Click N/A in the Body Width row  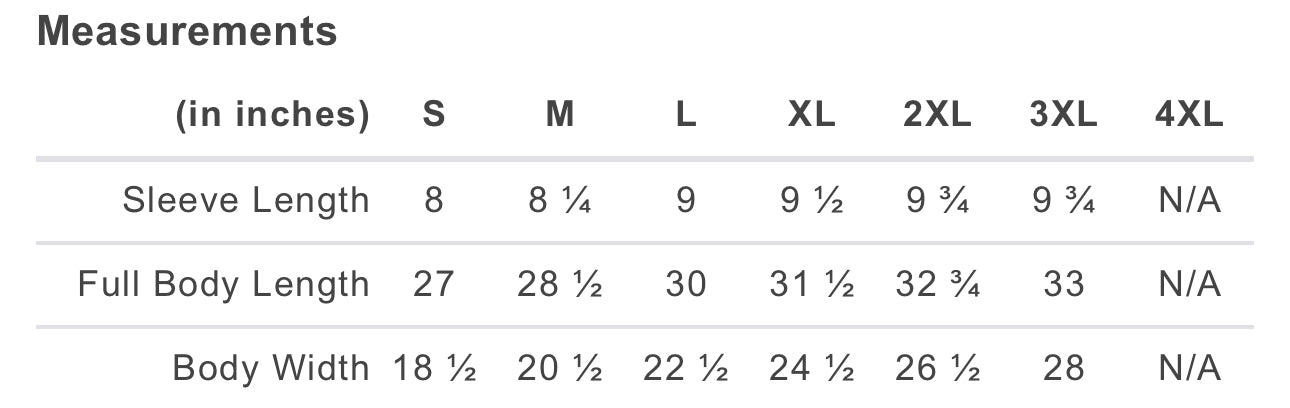point(1189,368)
